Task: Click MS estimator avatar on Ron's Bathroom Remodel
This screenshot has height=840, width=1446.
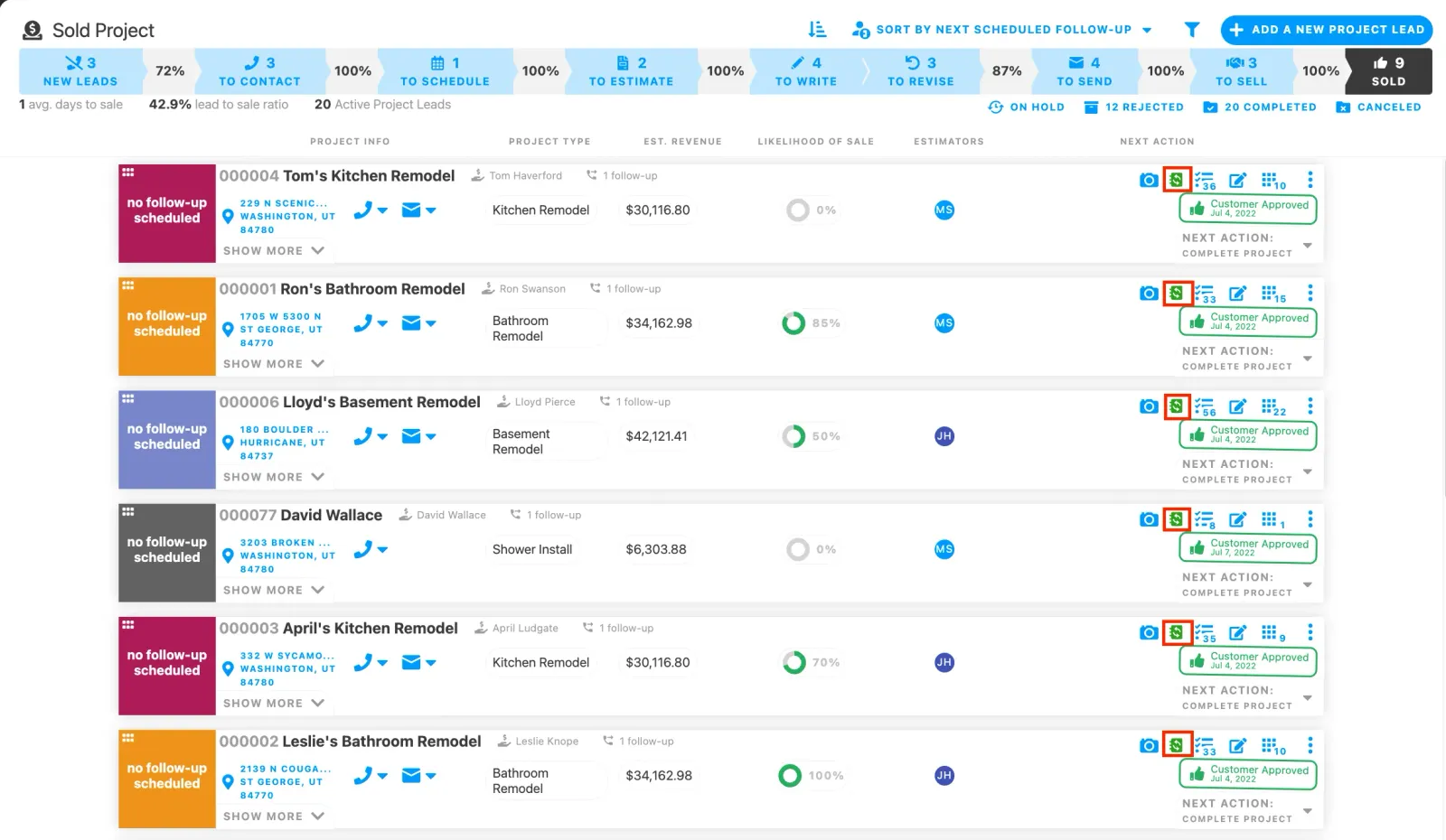Action: pos(944,323)
